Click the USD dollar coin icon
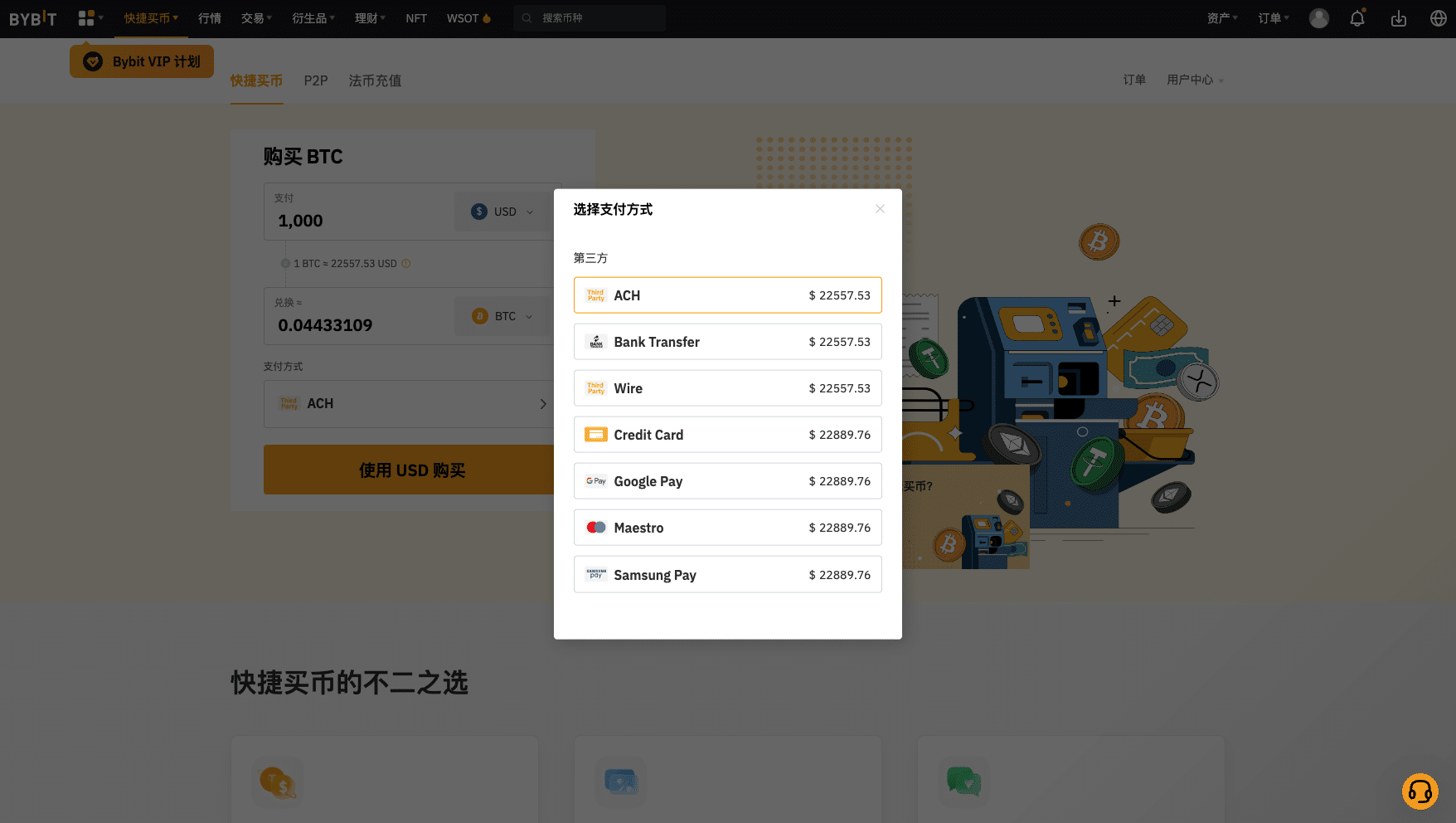Image resolution: width=1456 pixels, height=823 pixels. (479, 212)
